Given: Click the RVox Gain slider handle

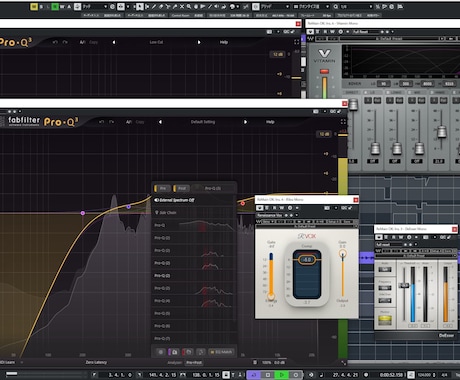Looking at the screenshot, I should click(x=342, y=254).
